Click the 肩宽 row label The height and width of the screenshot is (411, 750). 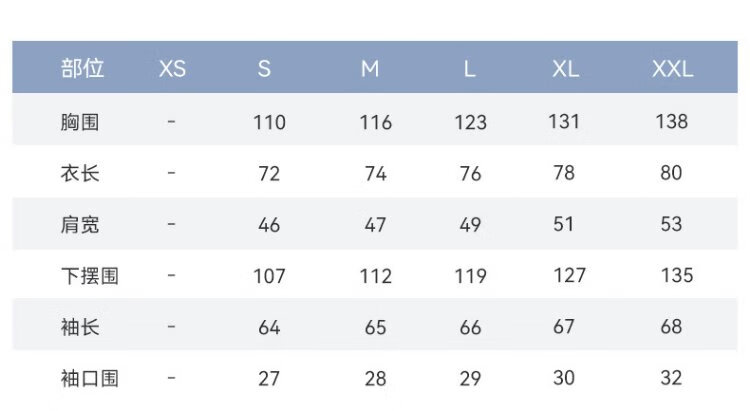coord(80,225)
